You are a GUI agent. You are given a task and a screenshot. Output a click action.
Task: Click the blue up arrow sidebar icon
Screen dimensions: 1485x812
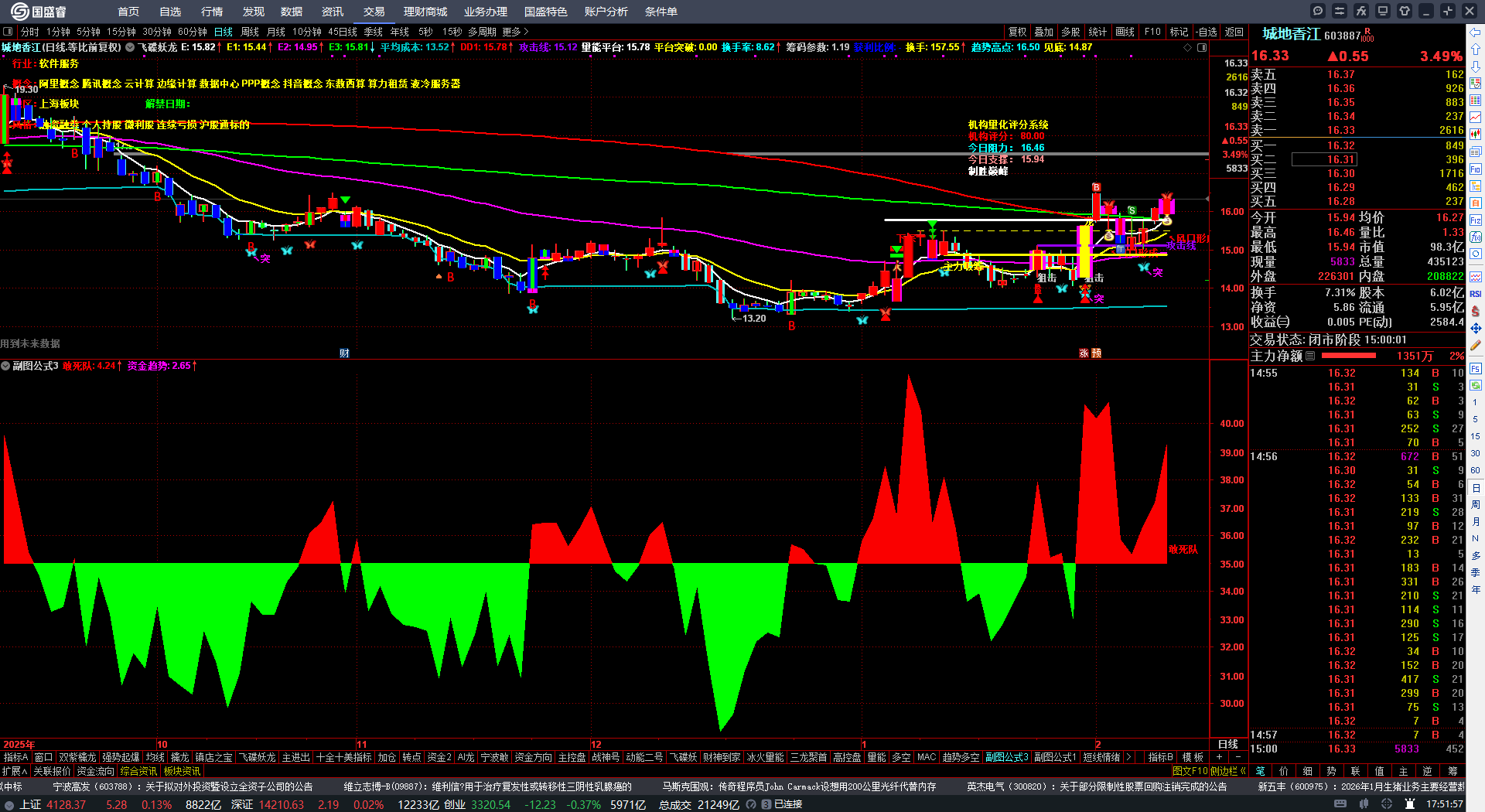point(1476,49)
